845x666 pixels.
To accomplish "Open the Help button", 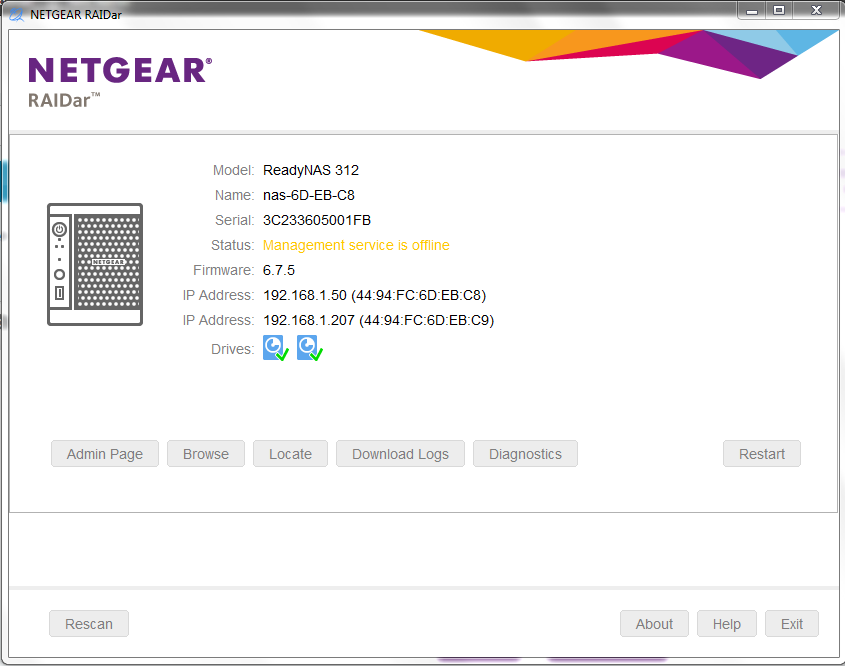I will click(x=727, y=624).
